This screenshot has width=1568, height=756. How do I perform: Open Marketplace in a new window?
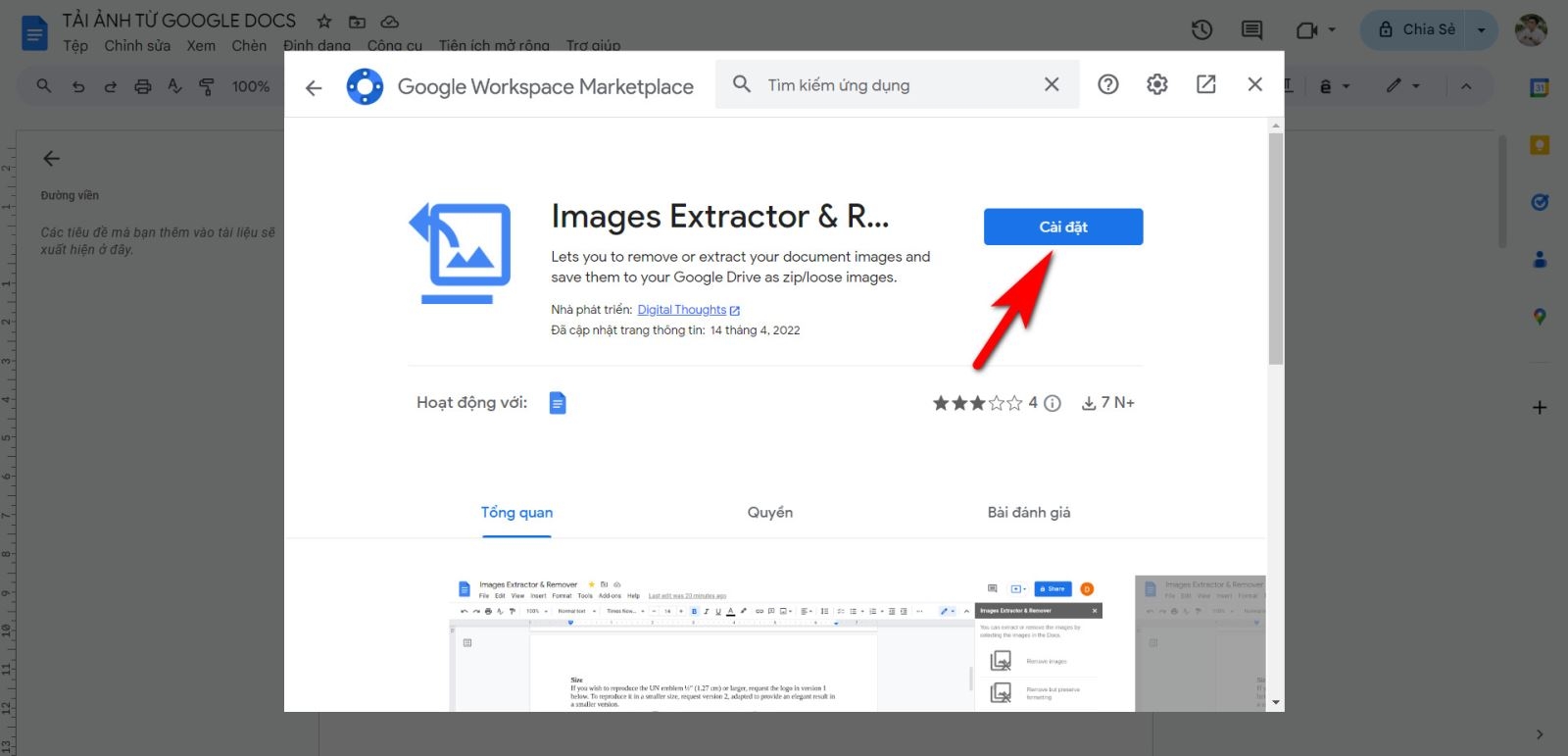1206,84
